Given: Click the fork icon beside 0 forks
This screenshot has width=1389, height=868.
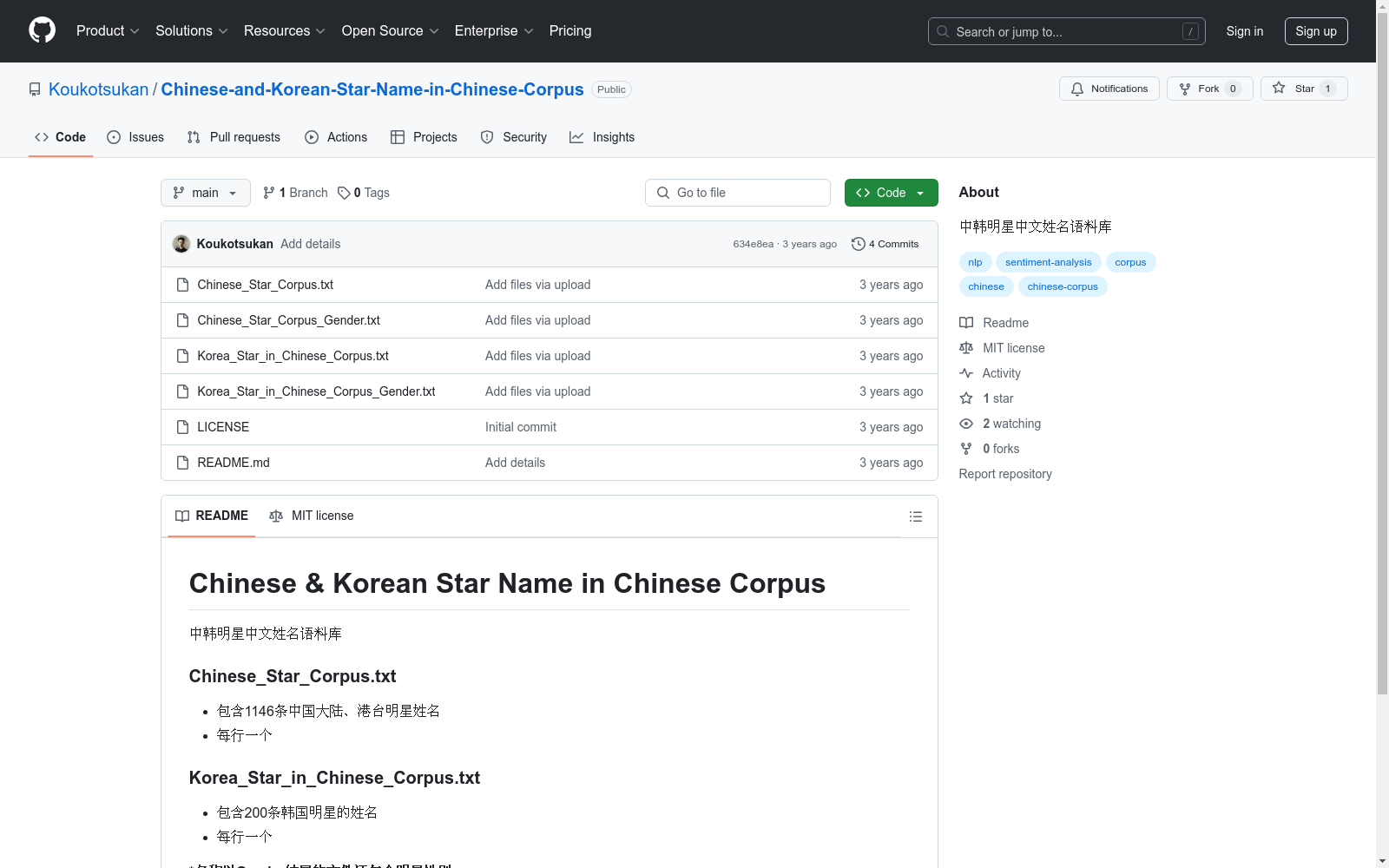Looking at the screenshot, I should tap(966, 449).
